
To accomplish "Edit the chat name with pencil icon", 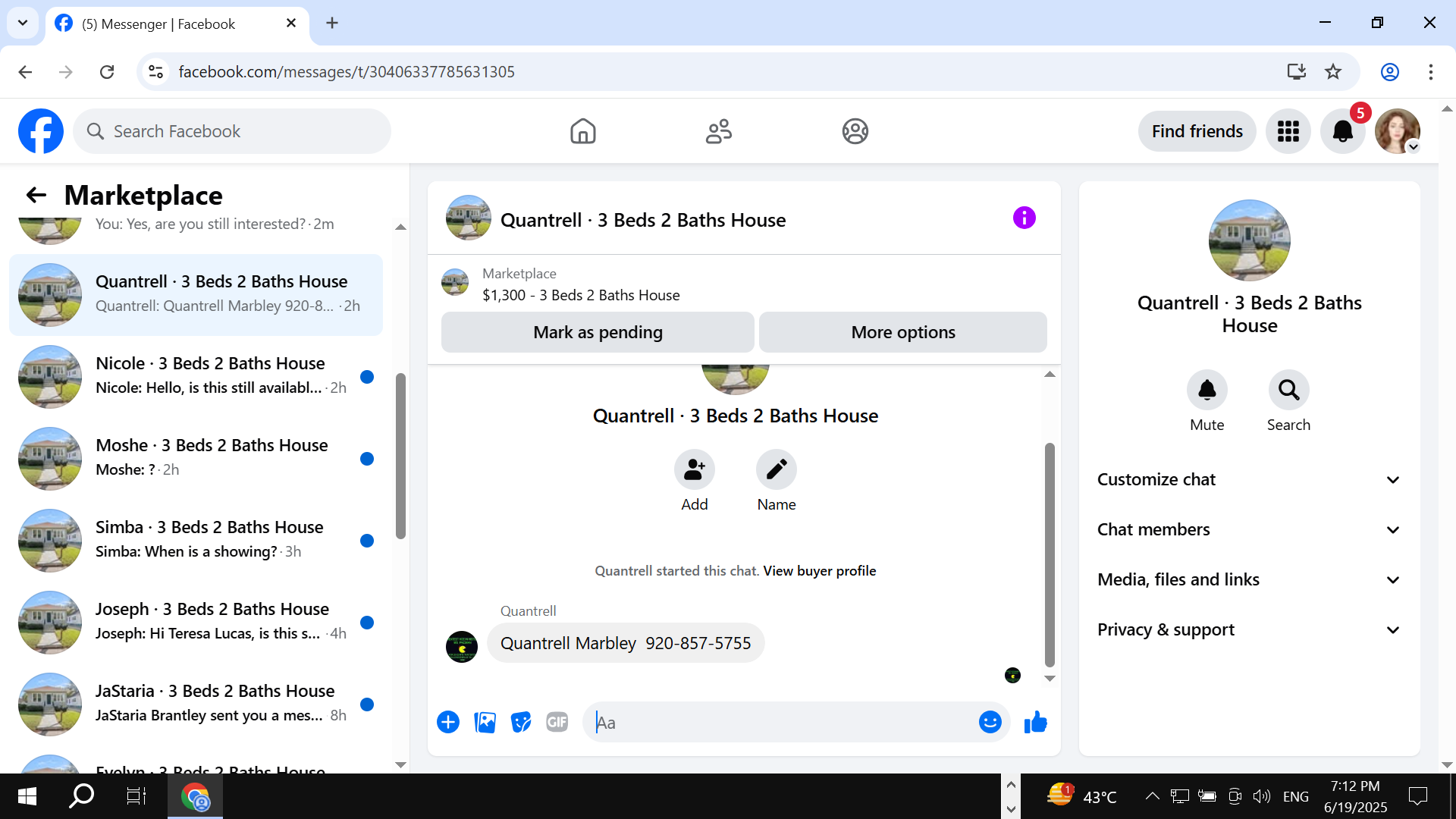I will [x=776, y=469].
